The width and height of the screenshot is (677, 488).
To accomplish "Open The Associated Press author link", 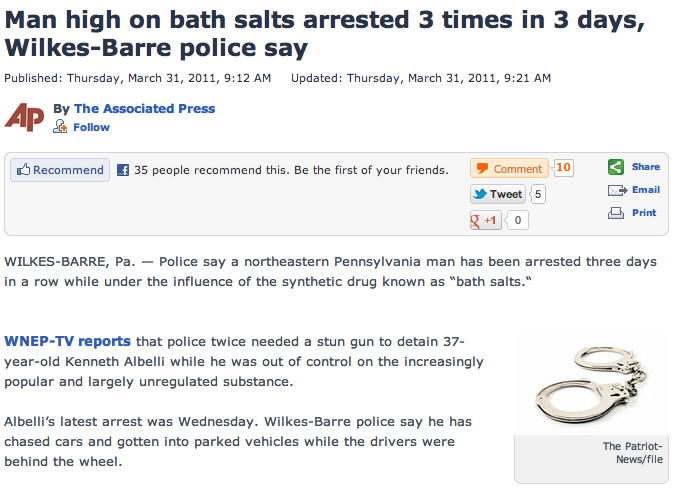I will [x=144, y=108].
